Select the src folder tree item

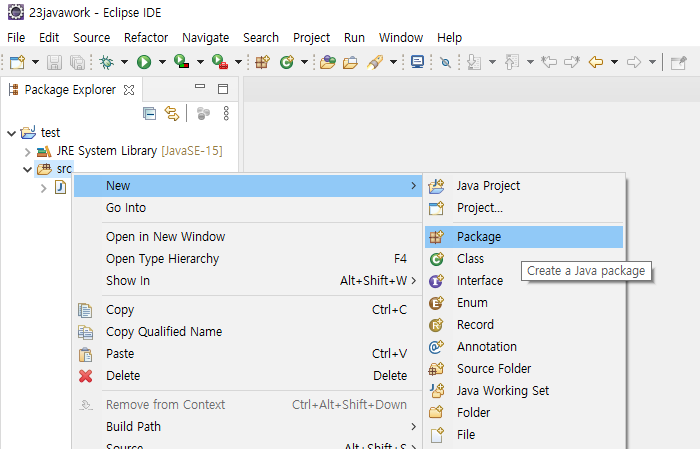tap(54, 169)
